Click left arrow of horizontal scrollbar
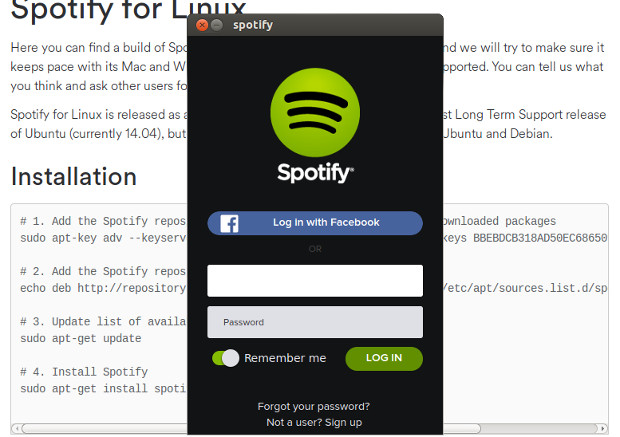The image size is (620, 437). tap(17, 428)
